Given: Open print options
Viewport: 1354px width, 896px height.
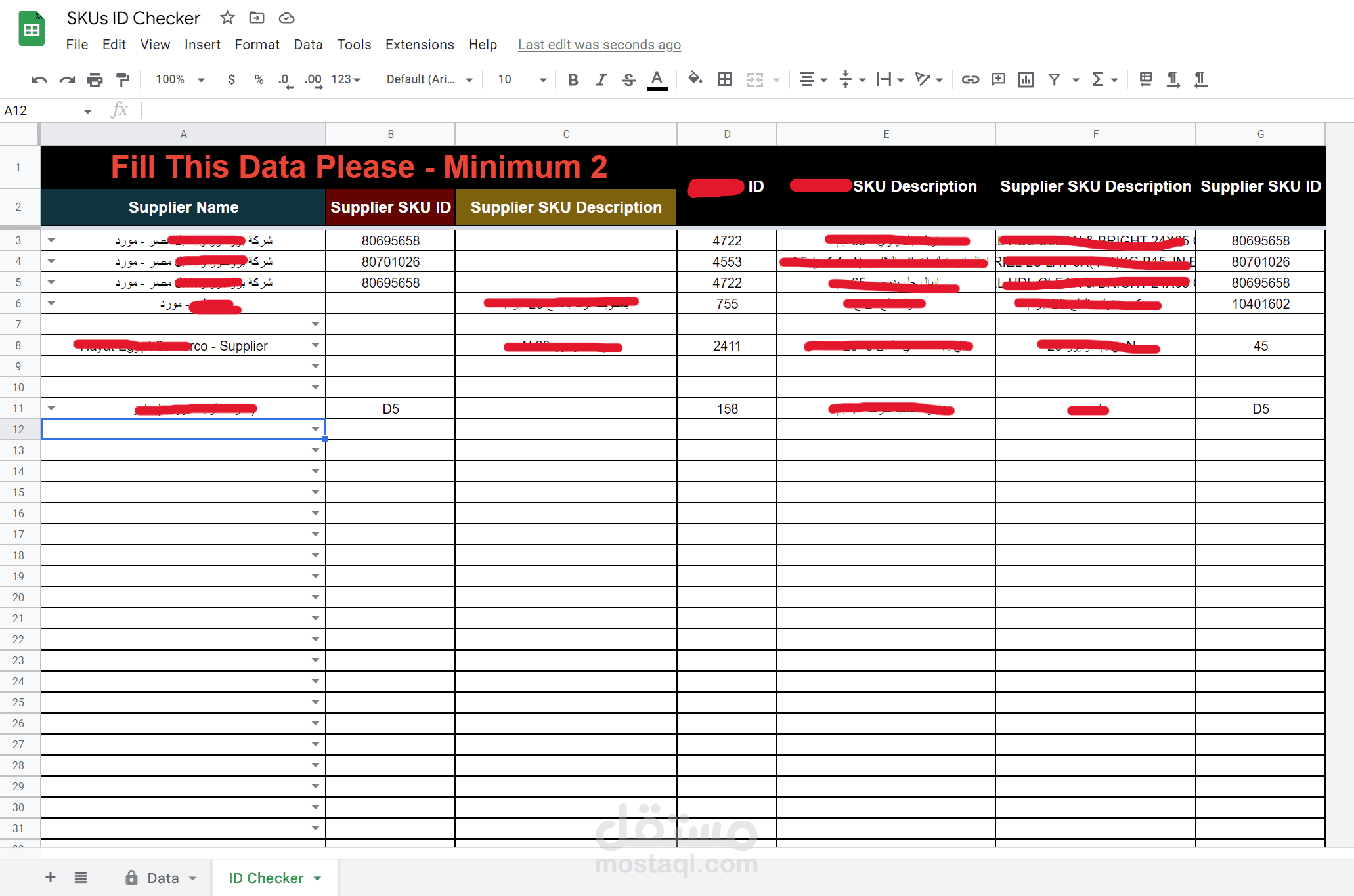Looking at the screenshot, I should (95, 79).
